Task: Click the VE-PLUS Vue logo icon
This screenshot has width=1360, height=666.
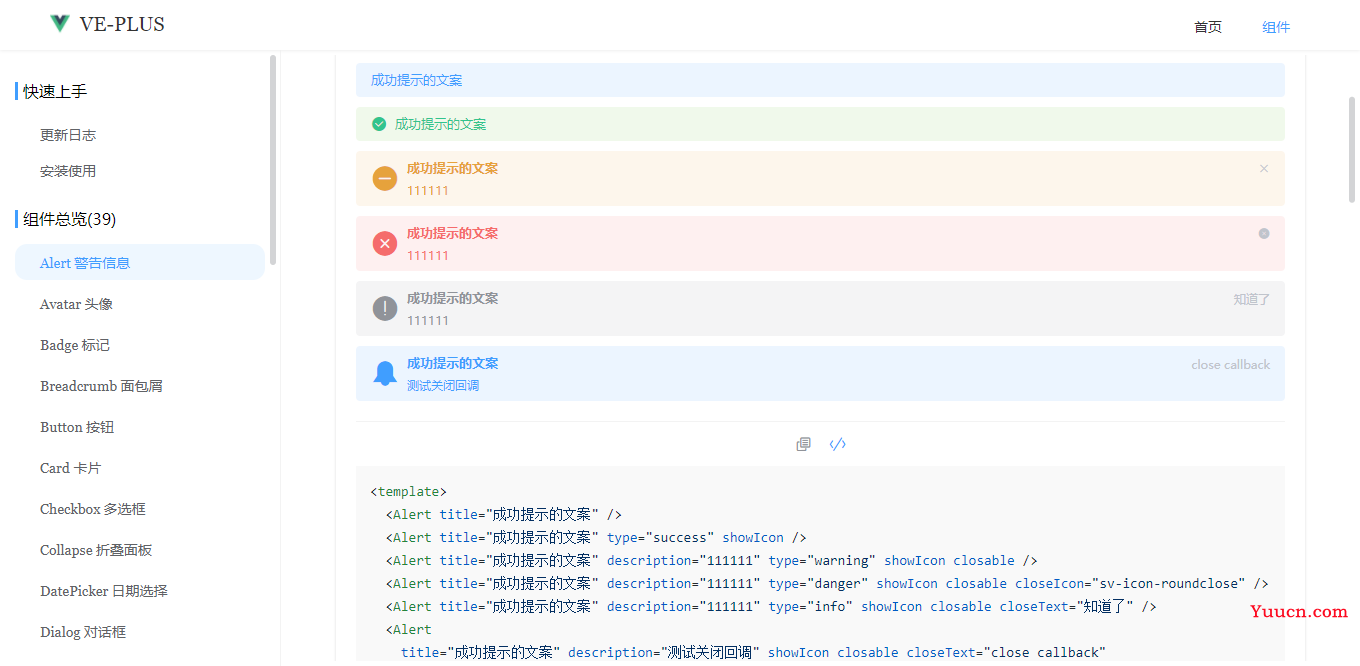Action: point(60,24)
